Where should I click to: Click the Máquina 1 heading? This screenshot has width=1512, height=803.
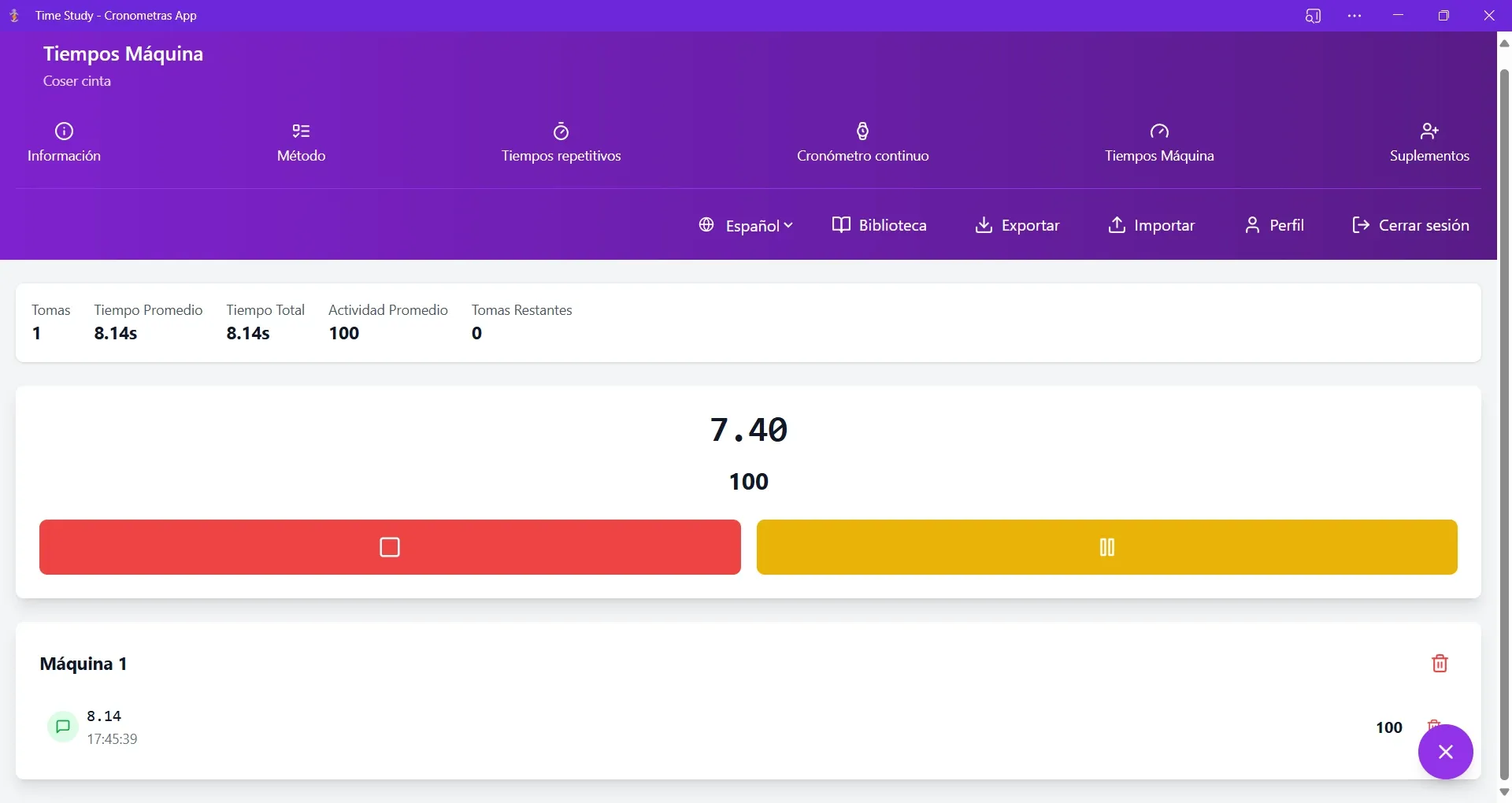(83, 664)
